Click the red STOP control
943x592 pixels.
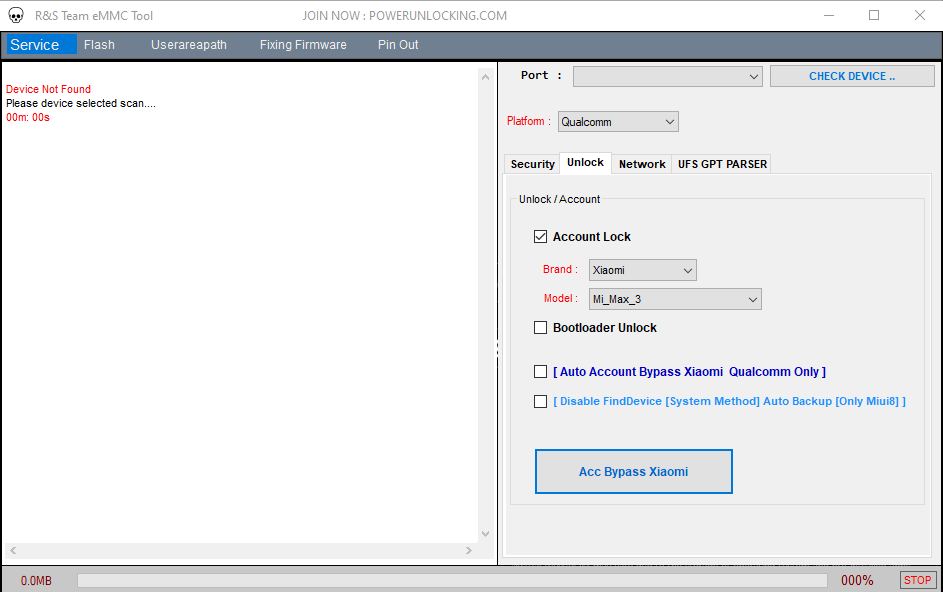917,580
